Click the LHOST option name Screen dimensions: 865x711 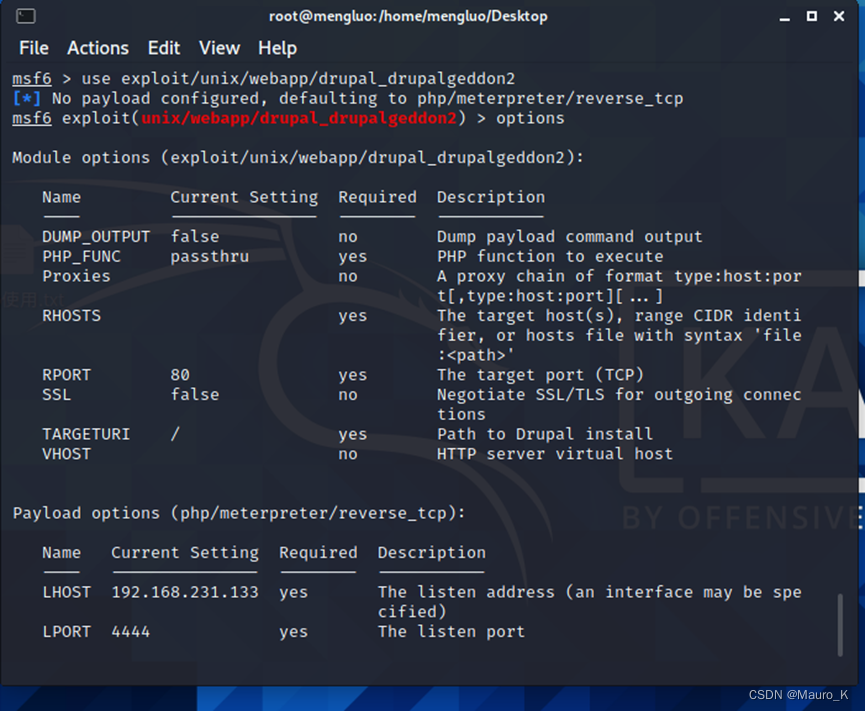pyautogui.click(x=66, y=592)
